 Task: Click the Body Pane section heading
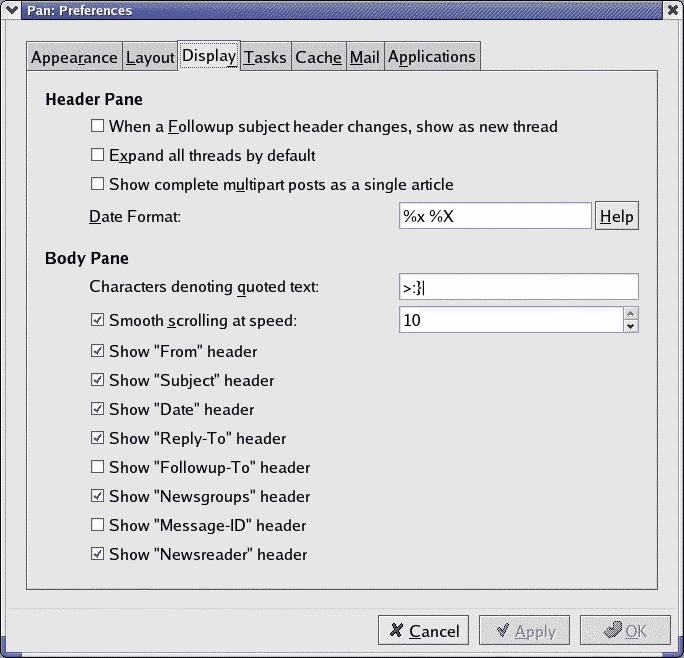tap(87, 258)
